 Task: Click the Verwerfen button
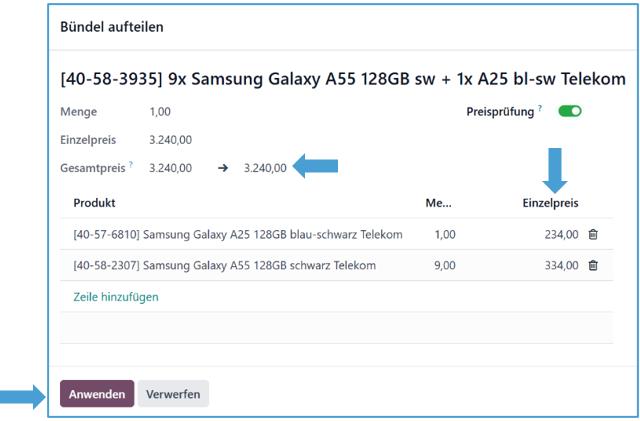(x=173, y=394)
